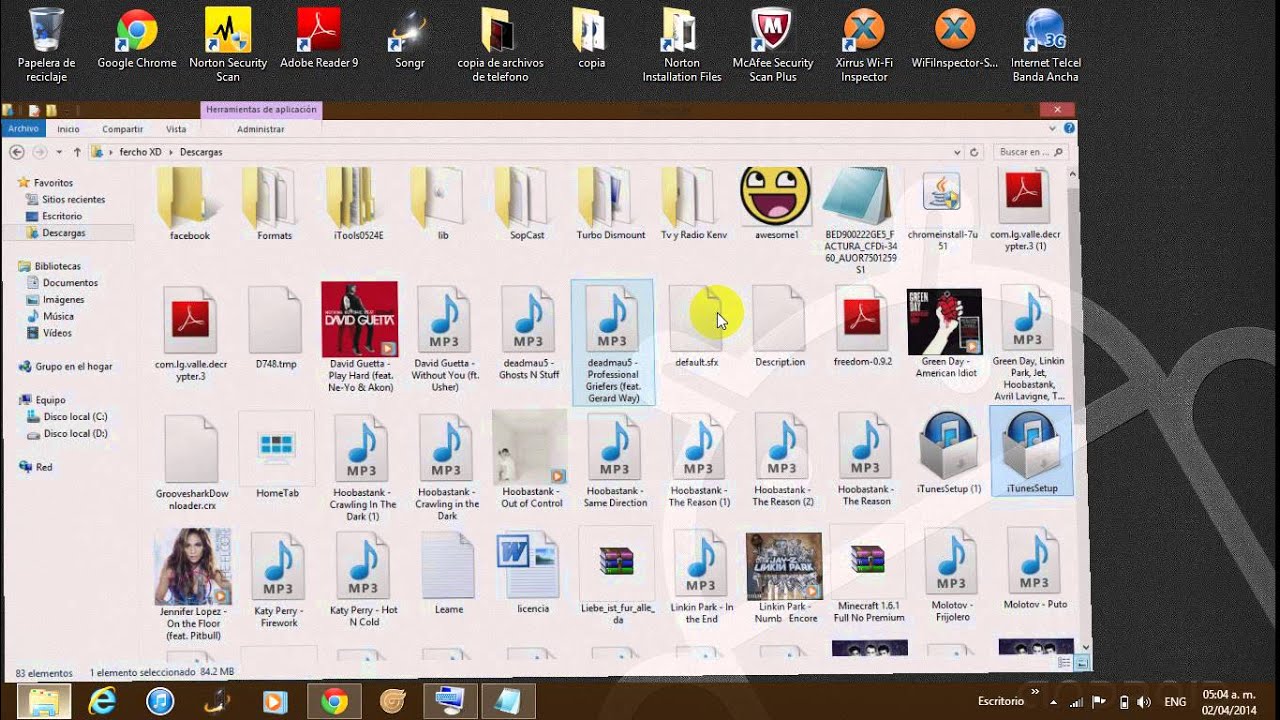Select David Guetta - Play Hard file

pyautogui.click(x=360, y=338)
